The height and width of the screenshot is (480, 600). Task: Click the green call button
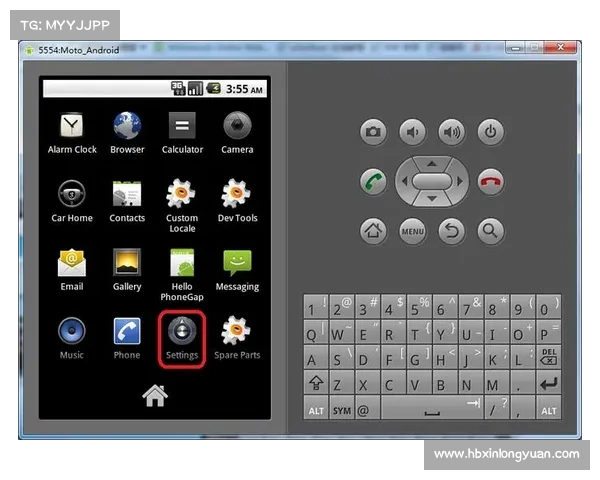coord(373,182)
